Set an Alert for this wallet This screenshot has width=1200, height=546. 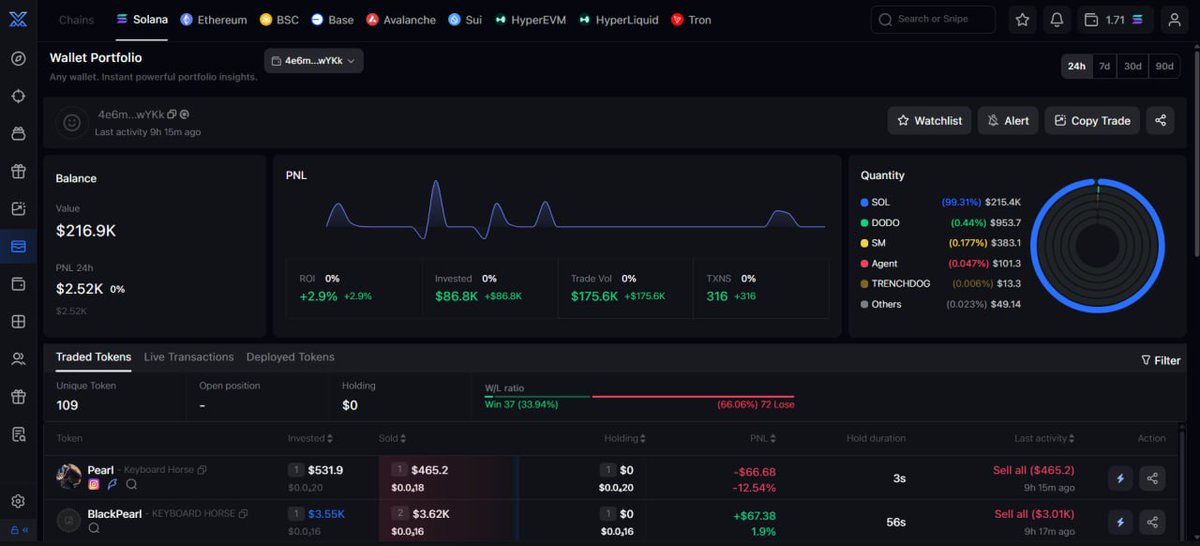[1008, 120]
